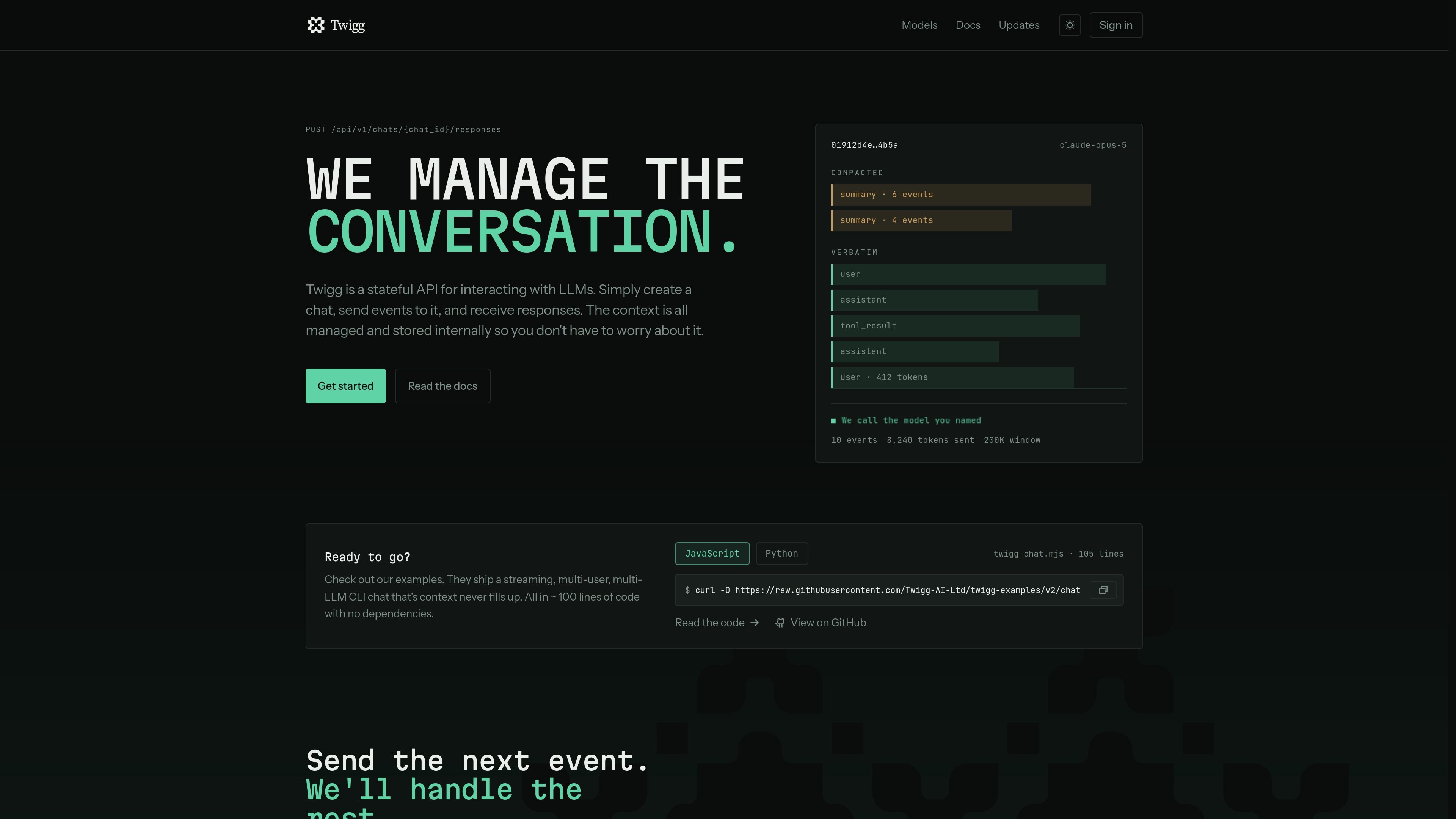Viewport: 1456px width, 819px height.
Task: Open the Models page
Action: 919,25
